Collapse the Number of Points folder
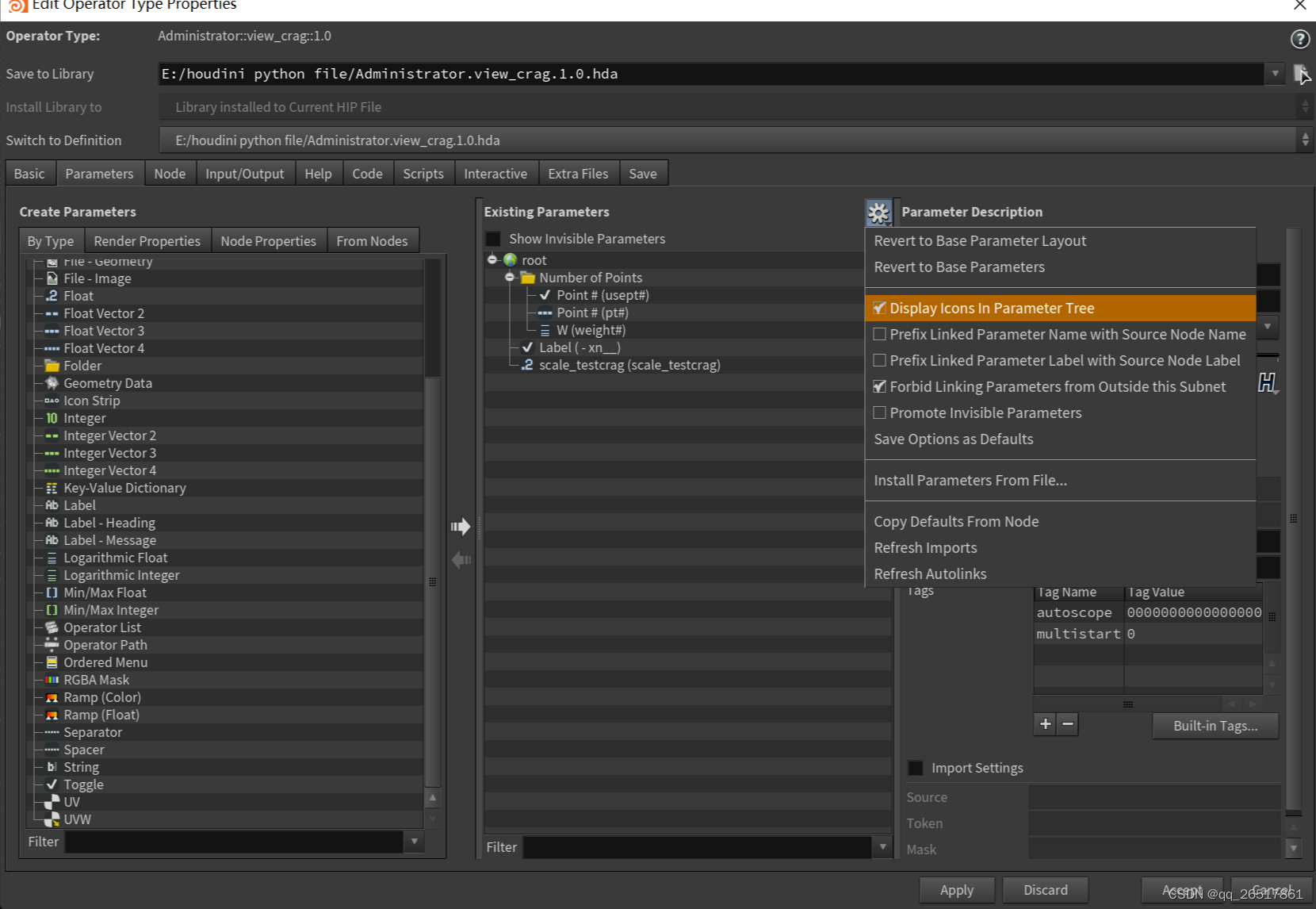Image resolution: width=1316 pixels, height=909 pixels. (510, 277)
